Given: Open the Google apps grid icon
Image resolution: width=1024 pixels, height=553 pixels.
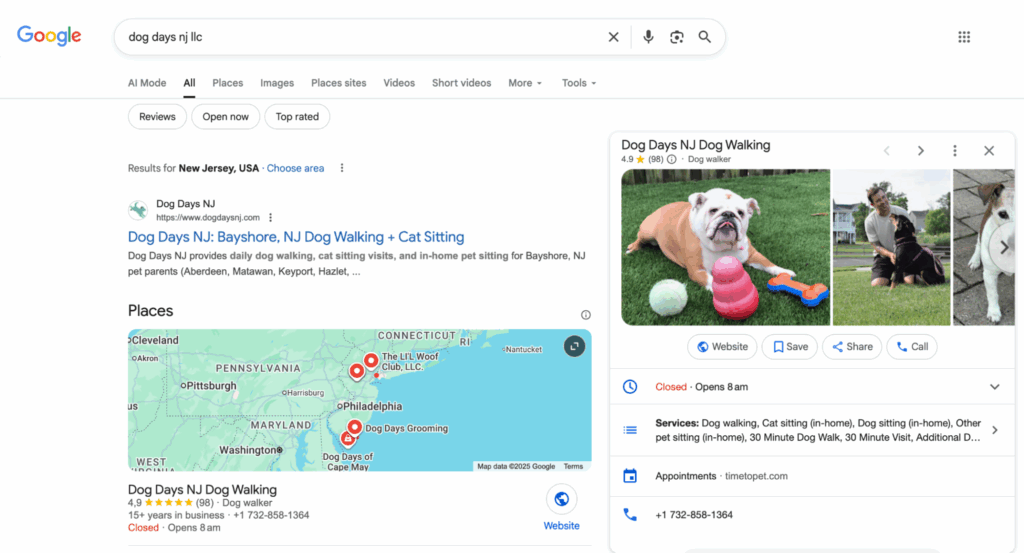Looking at the screenshot, I should click(964, 37).
